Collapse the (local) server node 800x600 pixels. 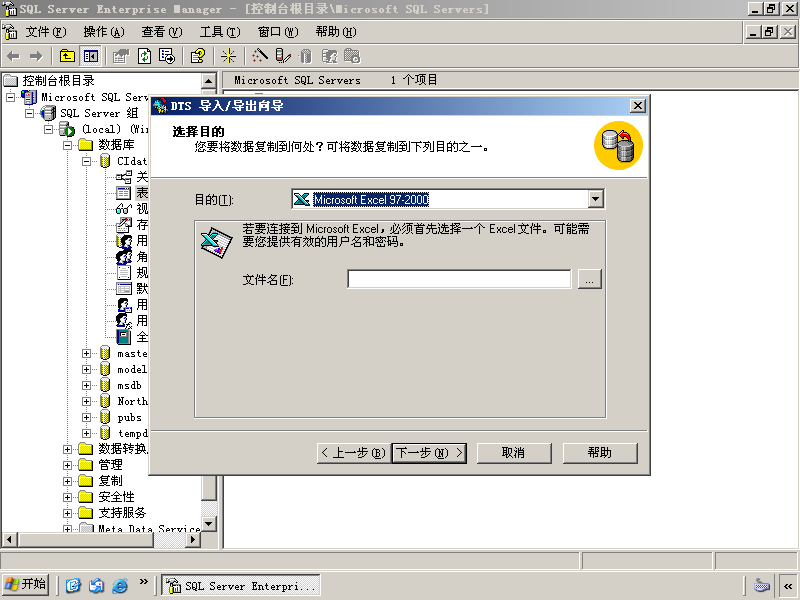[48, 129]
